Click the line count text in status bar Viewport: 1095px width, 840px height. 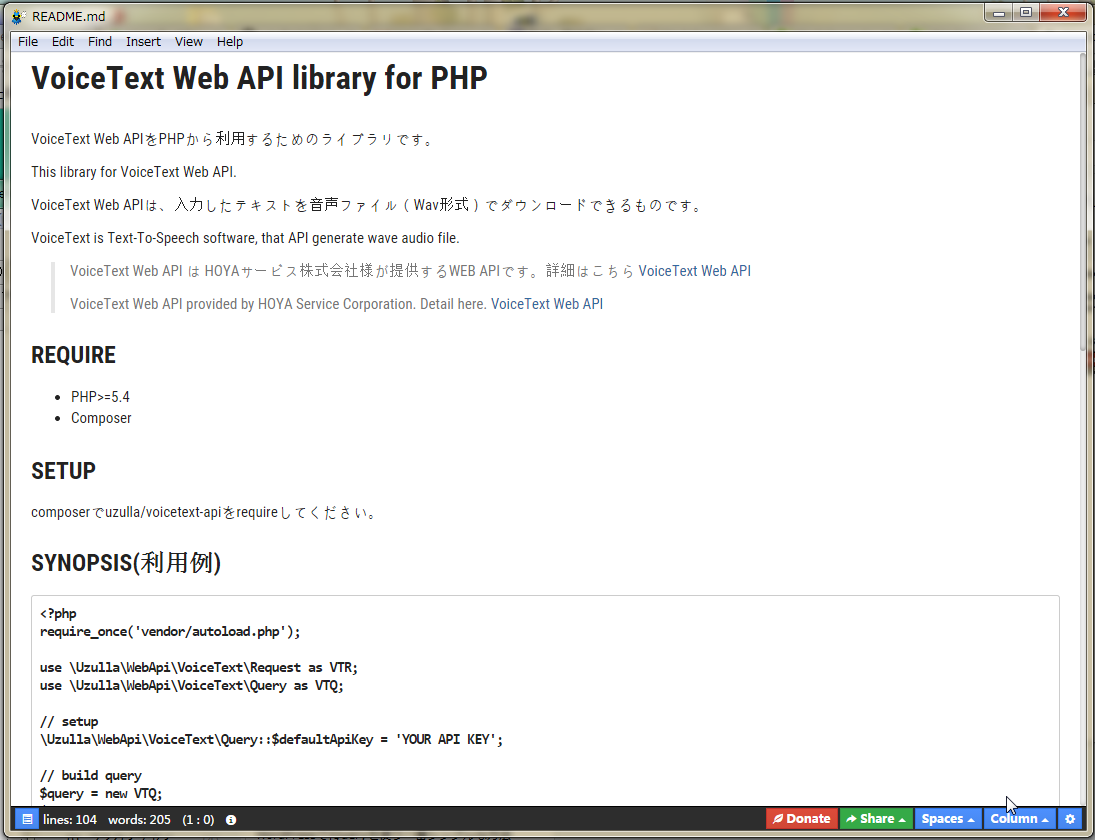pyautogui.click(x=70, y=819)
